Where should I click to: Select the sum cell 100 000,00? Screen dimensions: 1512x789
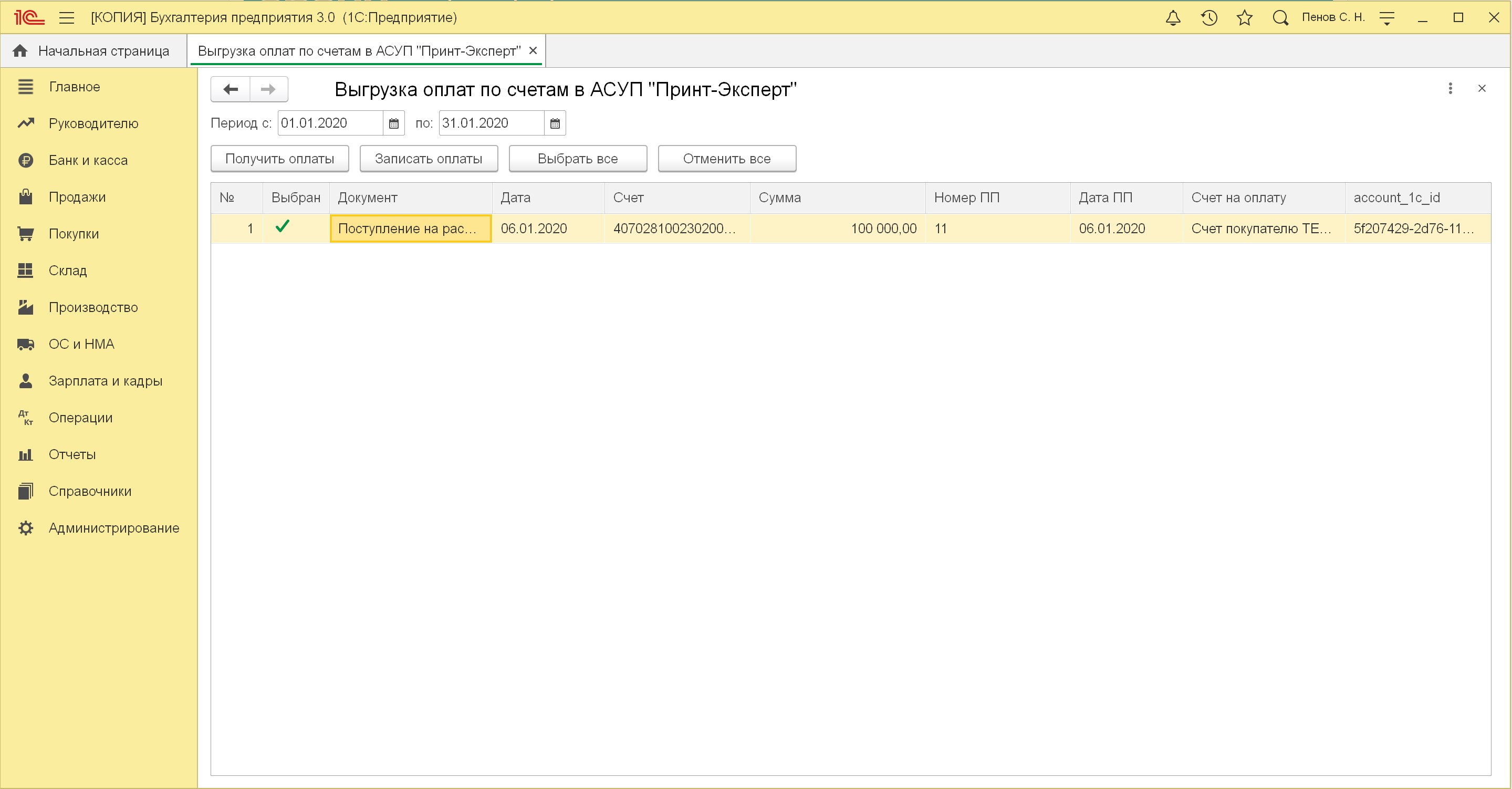pos(838,229)
